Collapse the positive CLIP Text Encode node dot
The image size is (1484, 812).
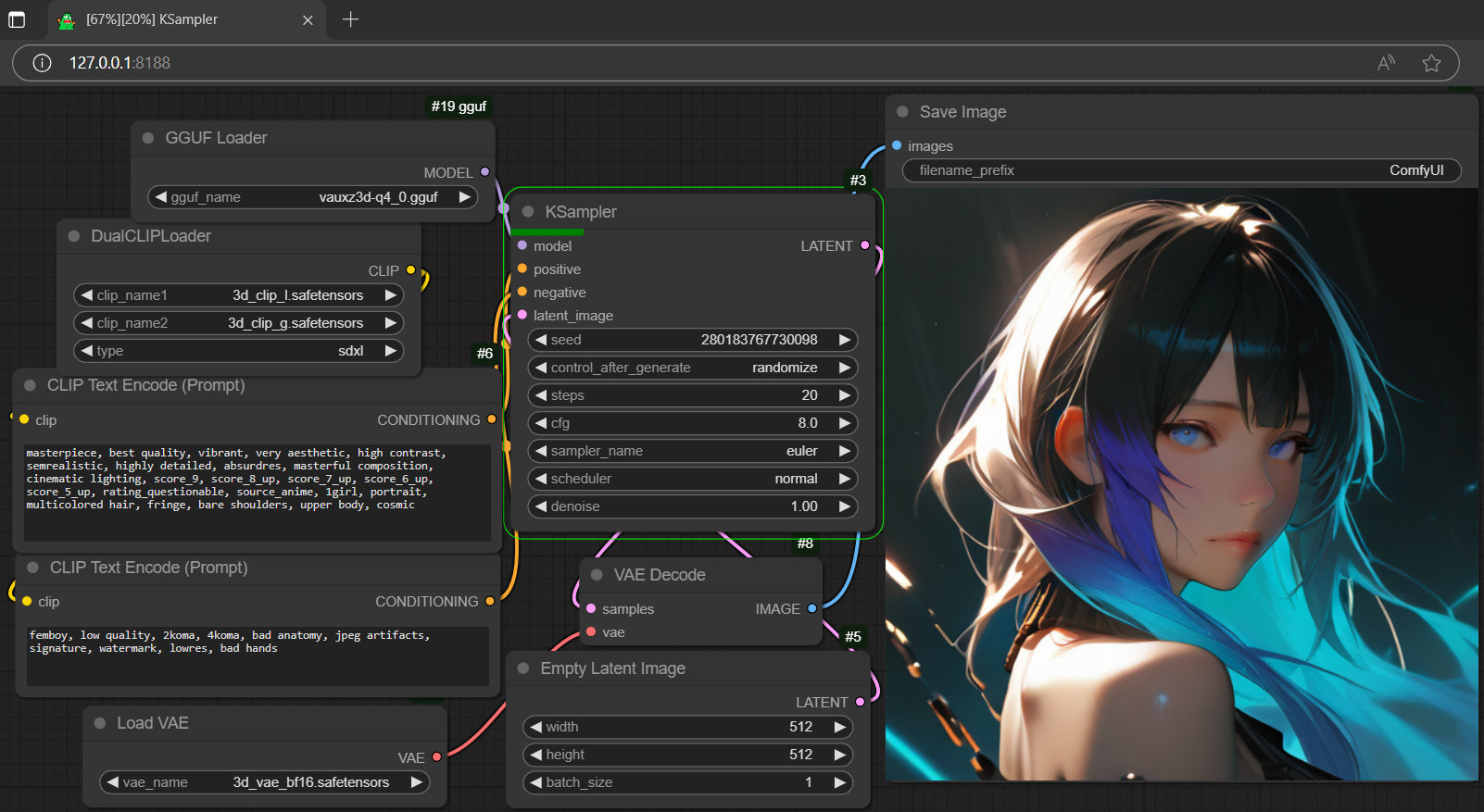[30, 385]
